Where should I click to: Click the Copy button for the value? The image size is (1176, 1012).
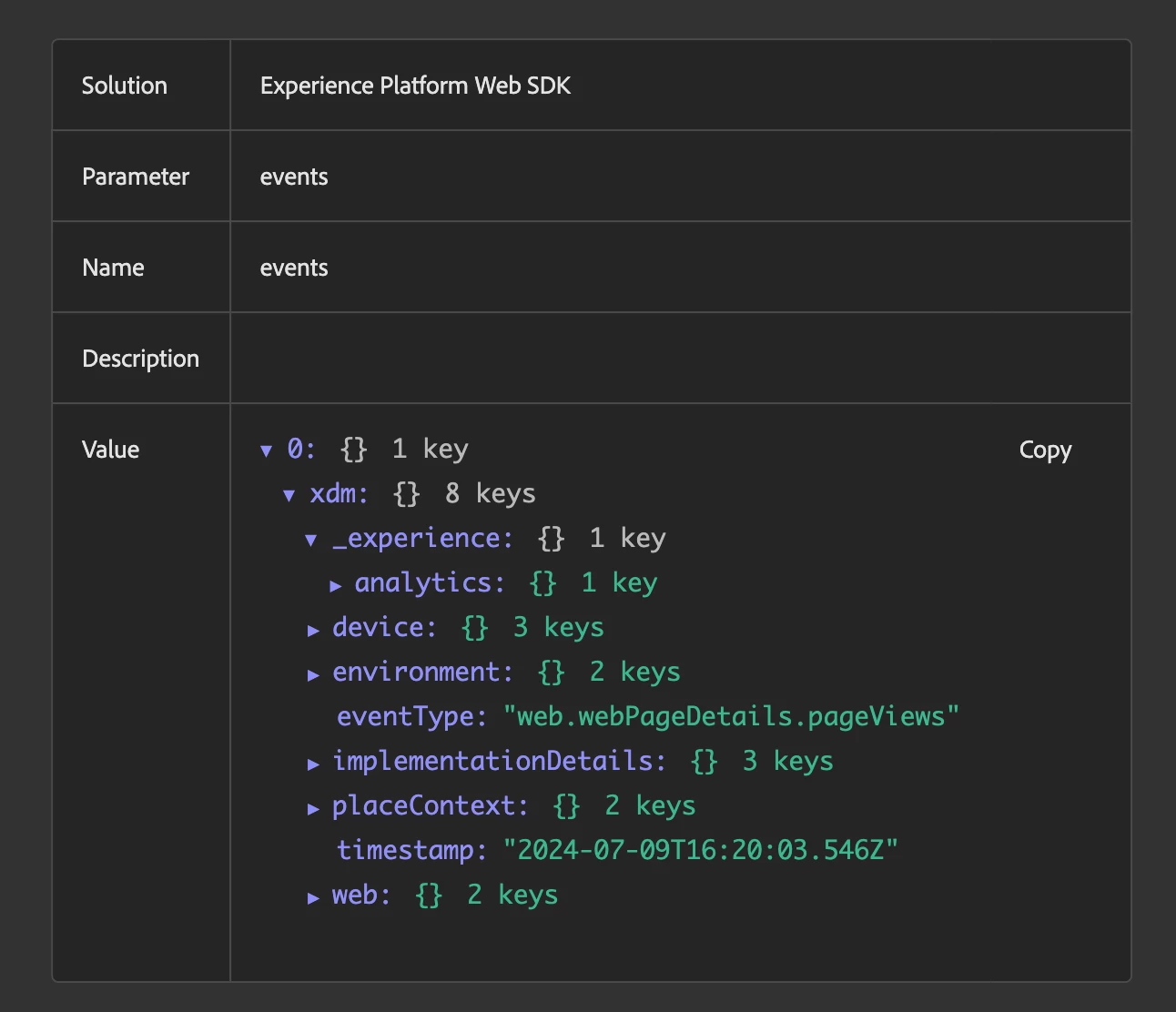pos(1045,450)
